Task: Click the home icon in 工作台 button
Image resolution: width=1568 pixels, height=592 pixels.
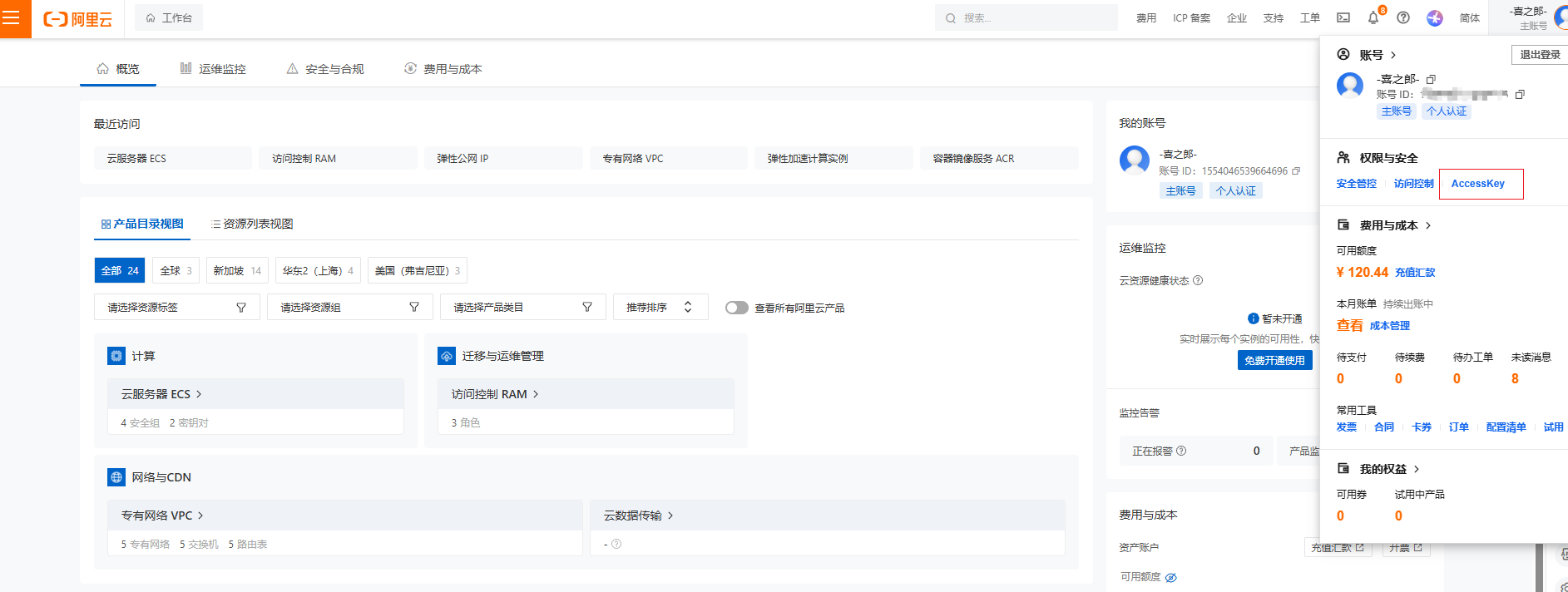Action: coord(151,17)
